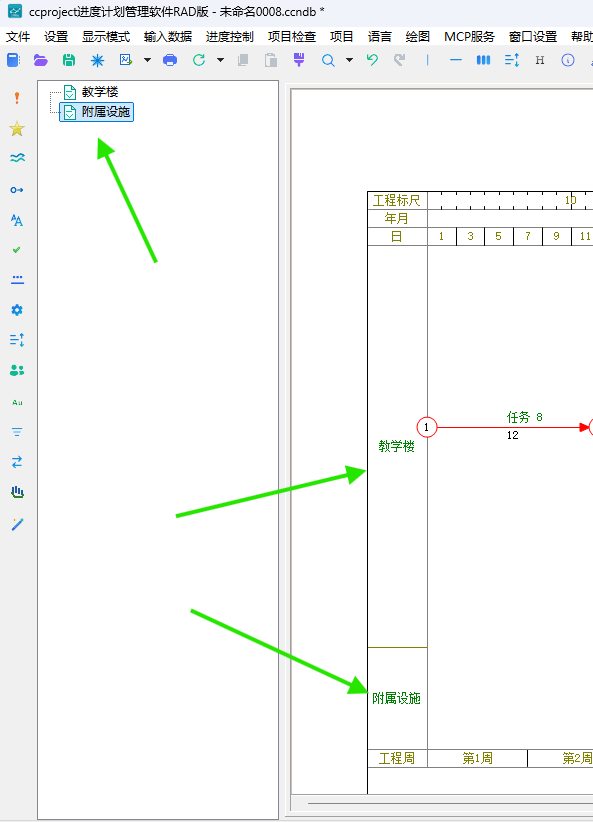Click the dotted line sidebar icon
The image size is (593, 822).
tap(17, 279)
